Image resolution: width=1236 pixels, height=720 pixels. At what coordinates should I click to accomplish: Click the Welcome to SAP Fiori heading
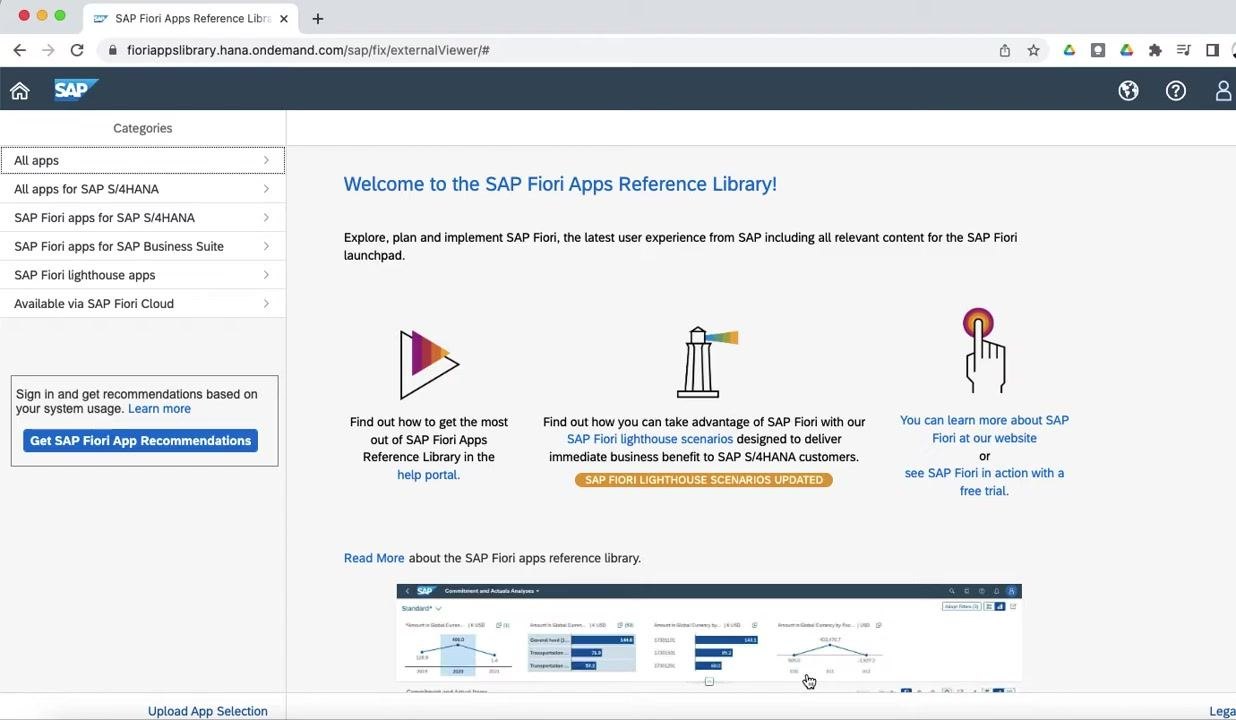pyautogui.click(x=560, y=184)
